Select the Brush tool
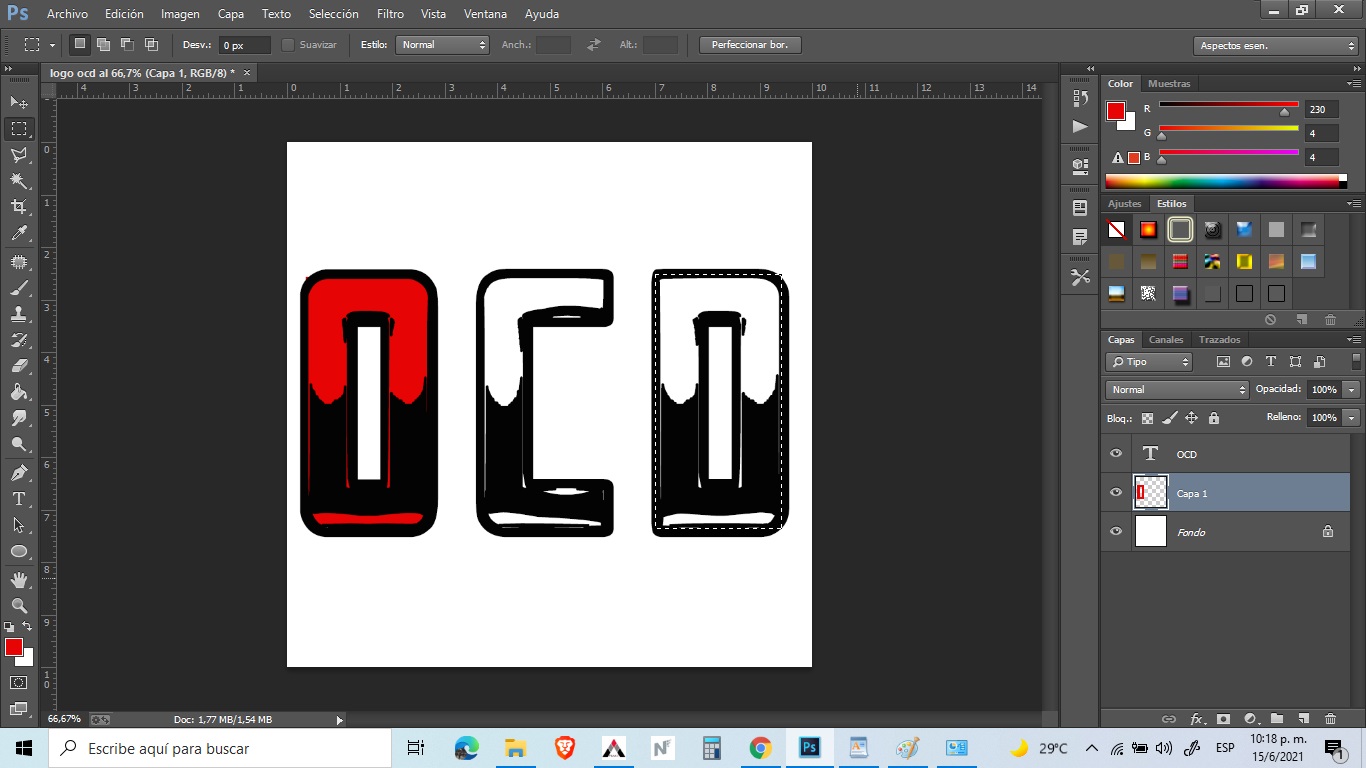Viewport: 1366px width, 768px height. pyautogui.click(x=19, y=288)
